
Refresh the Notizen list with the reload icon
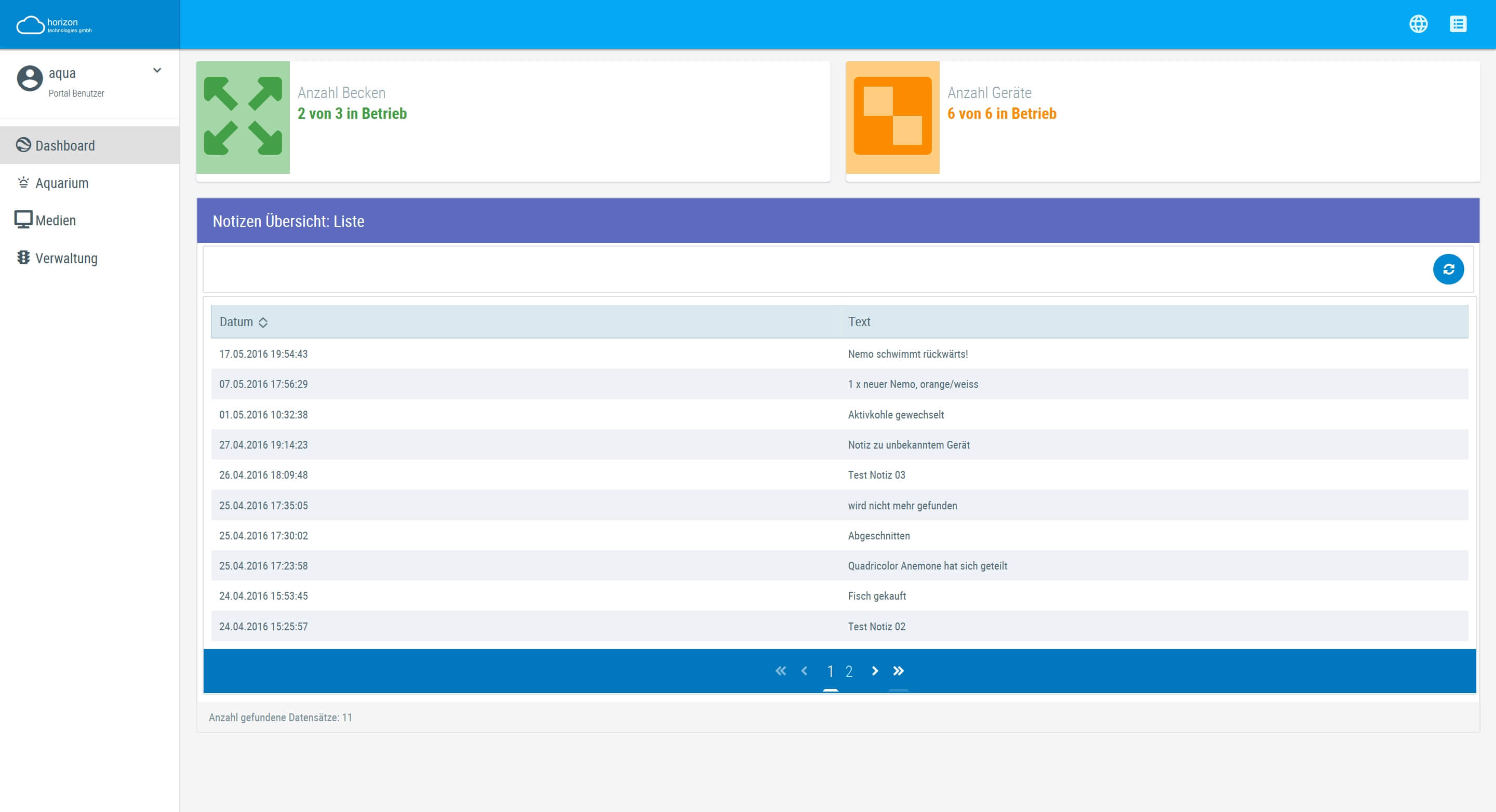click(x=1450, y=269)
